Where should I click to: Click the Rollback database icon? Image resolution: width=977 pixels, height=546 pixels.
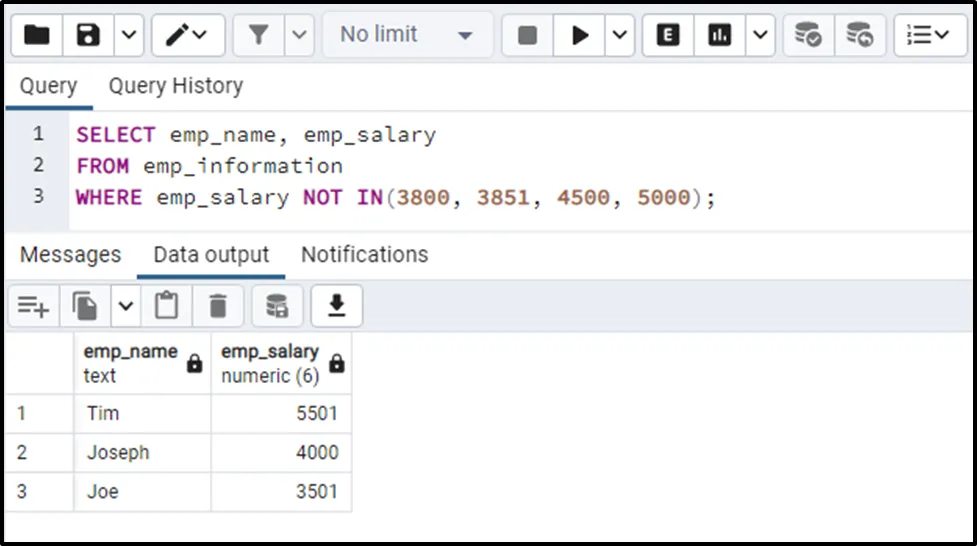click(x=859, y=35)
